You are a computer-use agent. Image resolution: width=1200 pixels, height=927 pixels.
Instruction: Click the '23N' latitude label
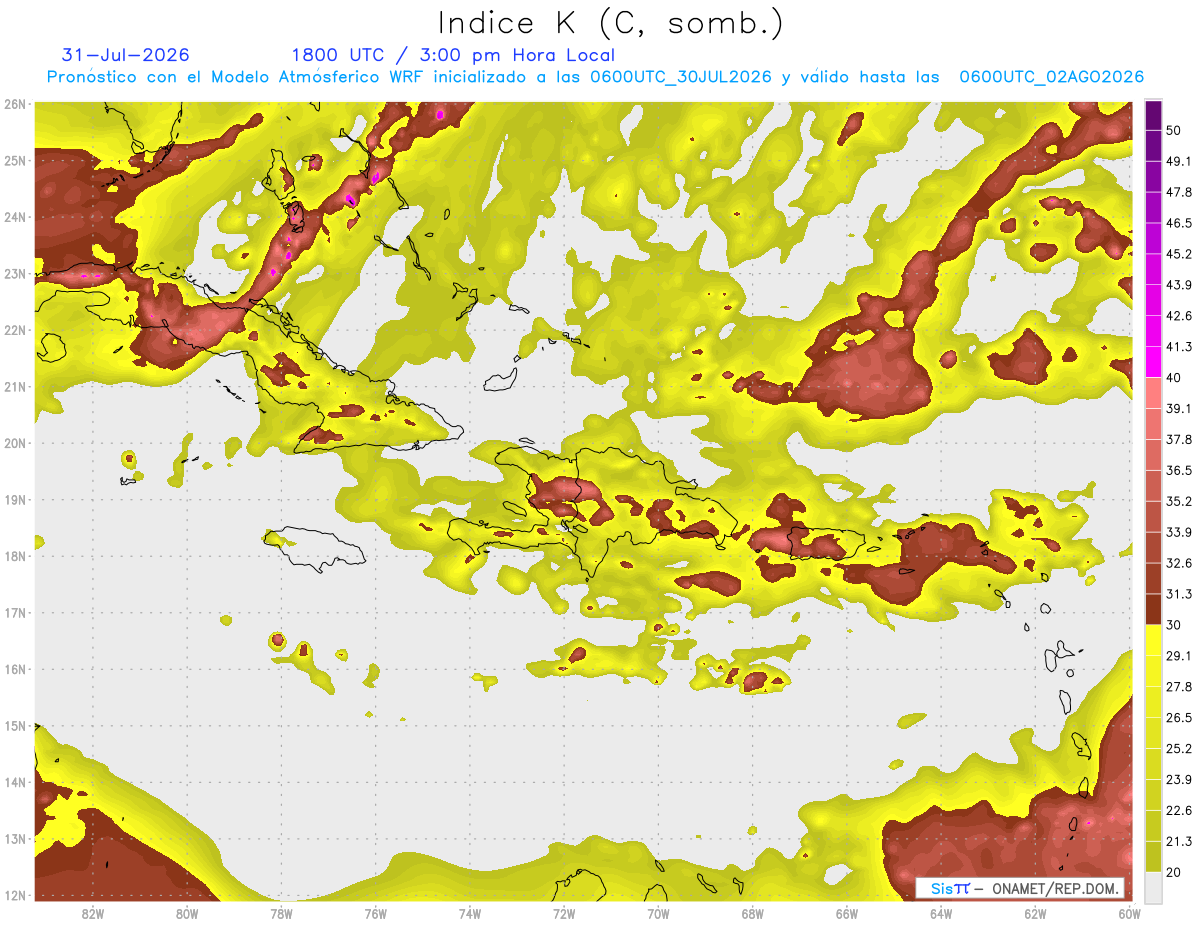[15, 273]
